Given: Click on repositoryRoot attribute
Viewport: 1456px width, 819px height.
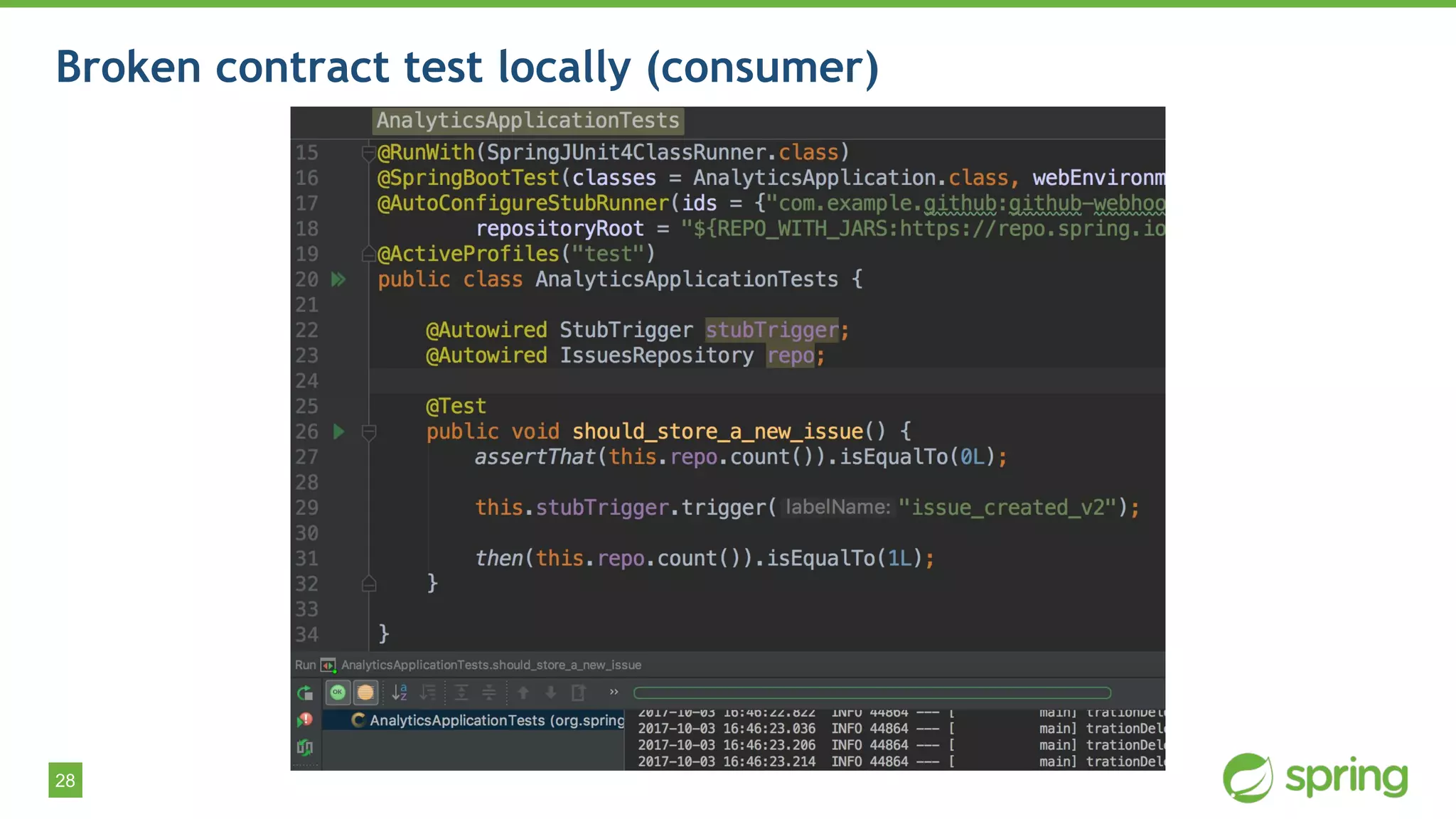Looking at the screenshot, I should point(560,228).
